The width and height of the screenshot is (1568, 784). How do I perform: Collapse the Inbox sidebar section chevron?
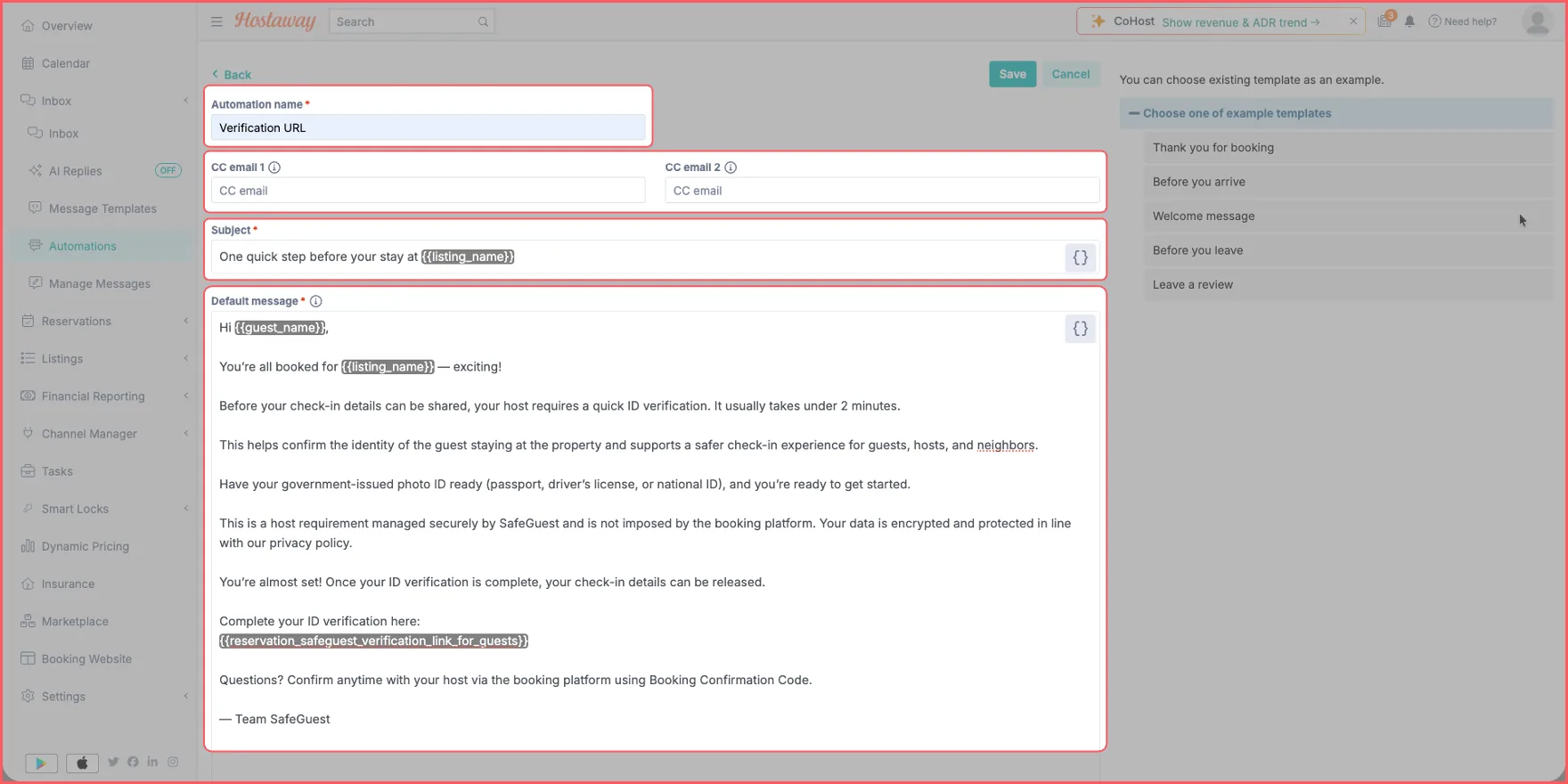pyautogui.click(x=186, y=101)
